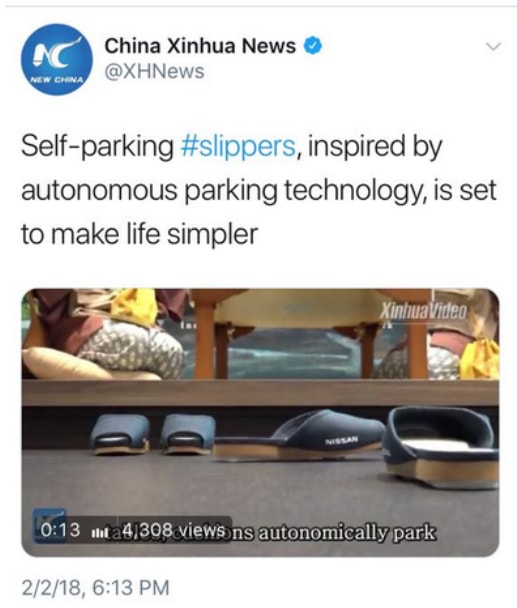Click the 0:13 video duration label
Screen dimensions: 517x608
(x=61, y=530)
